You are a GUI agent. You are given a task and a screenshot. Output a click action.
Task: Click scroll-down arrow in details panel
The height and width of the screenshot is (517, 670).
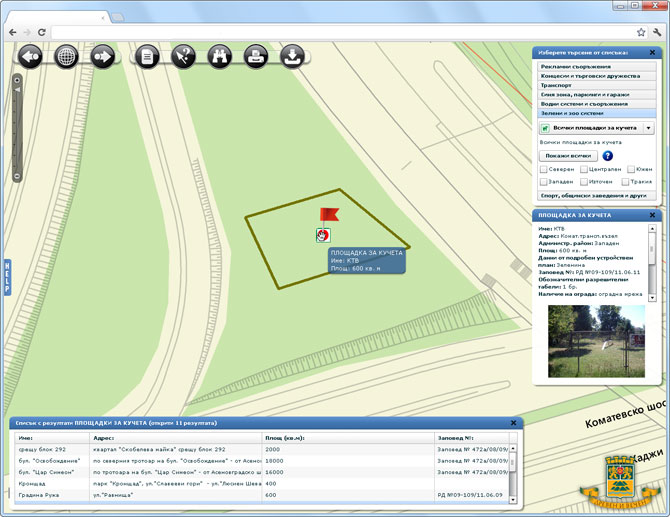pyautogui.click(x=652, y=297)
